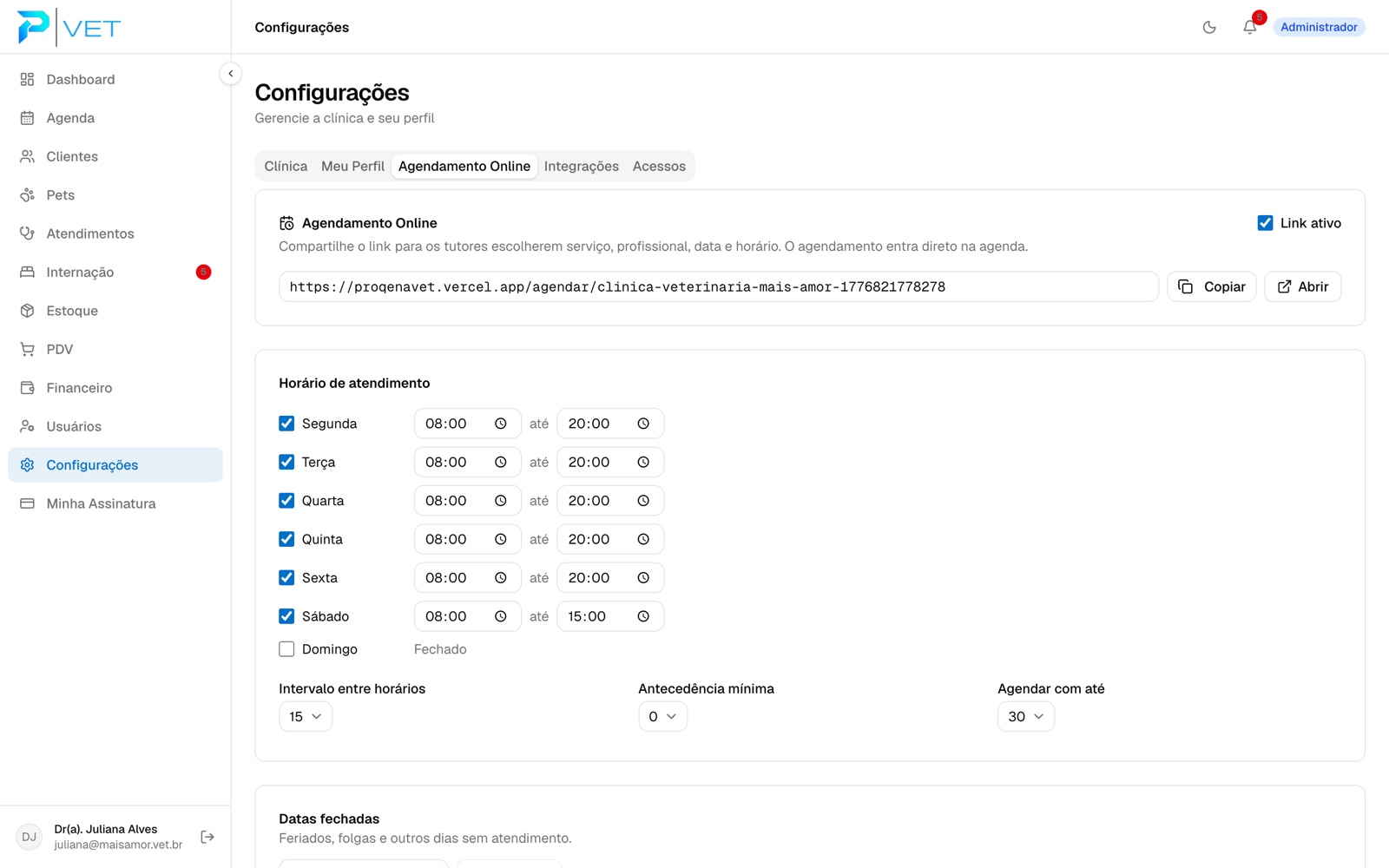Open Agendar com até dropdown
1389x868 pixels.
click(1025, 716)
